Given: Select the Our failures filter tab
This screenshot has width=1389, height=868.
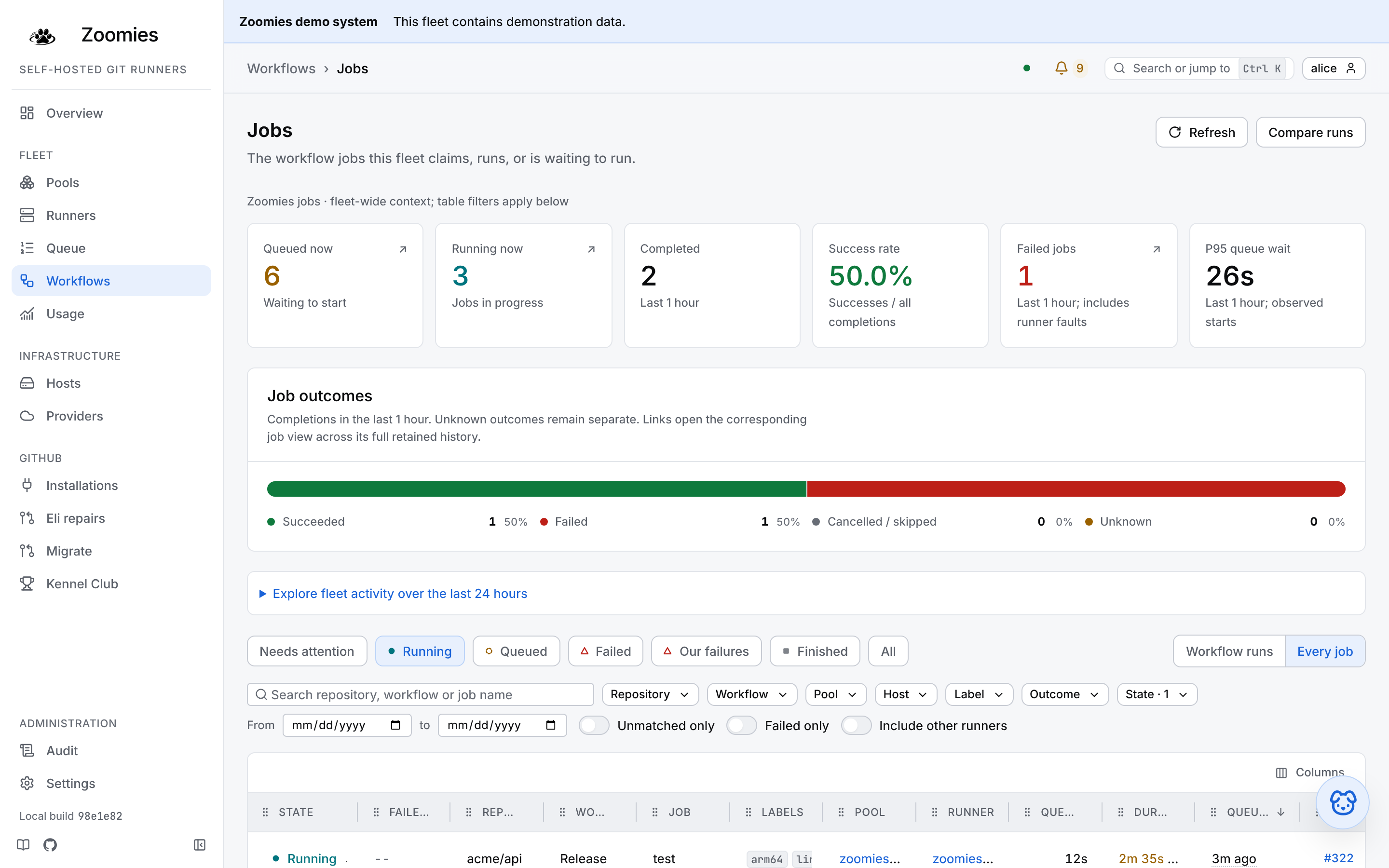Looking at the screenshot, I should pos(706,651).
